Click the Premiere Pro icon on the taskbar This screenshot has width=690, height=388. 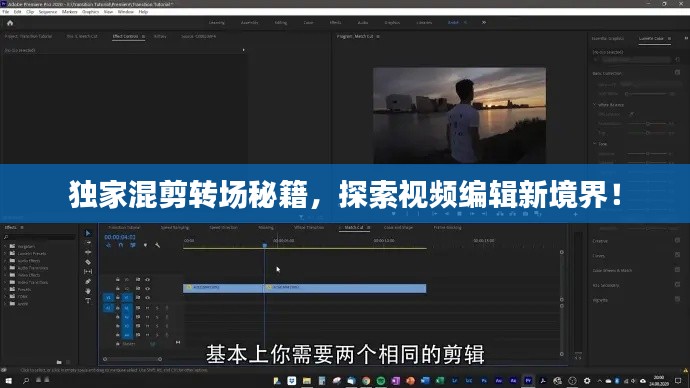click(528, 381)
